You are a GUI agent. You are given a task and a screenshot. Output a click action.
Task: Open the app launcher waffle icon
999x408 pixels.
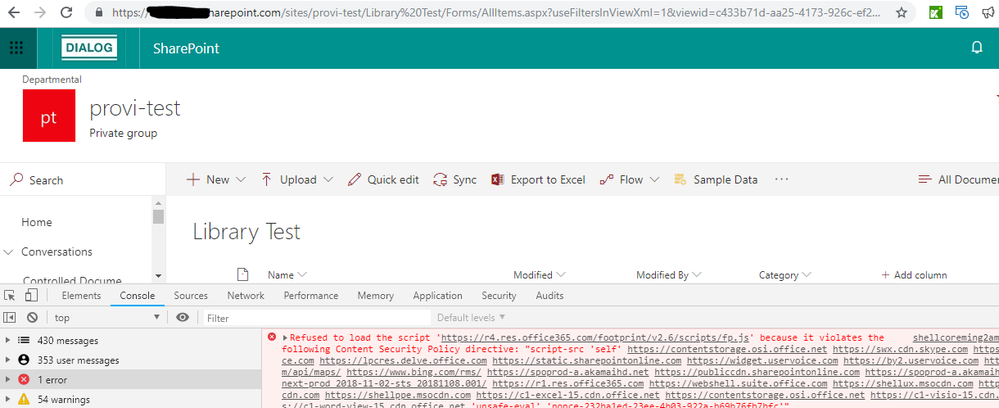(x=17, y=48)
